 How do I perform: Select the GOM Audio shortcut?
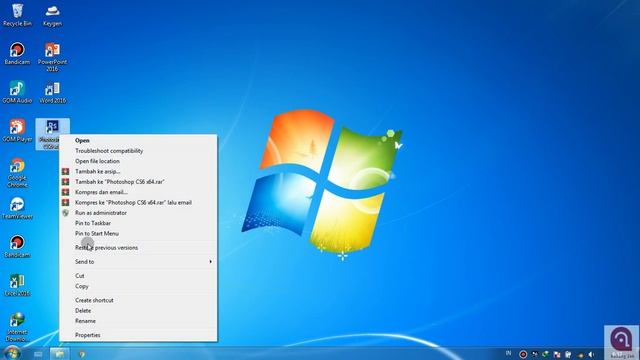pos(17,92)
